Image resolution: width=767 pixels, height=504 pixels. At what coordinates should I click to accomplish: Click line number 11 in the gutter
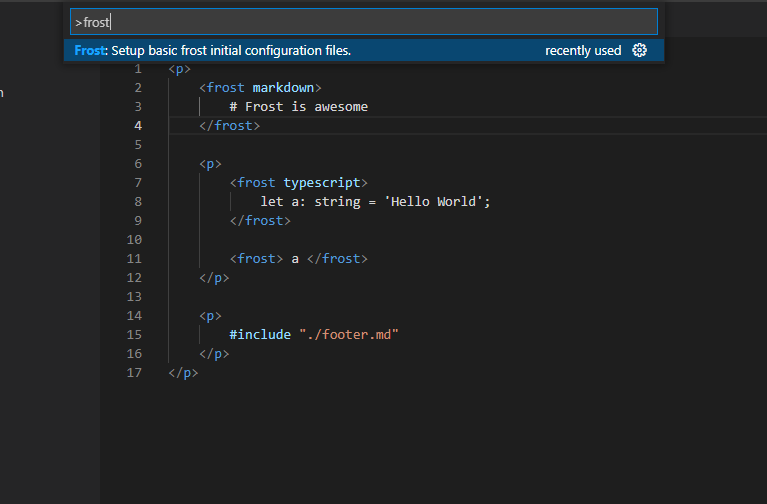134,258
